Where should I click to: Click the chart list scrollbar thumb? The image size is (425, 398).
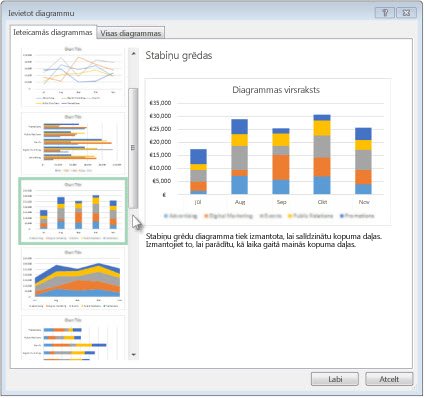tap(133, 148)
